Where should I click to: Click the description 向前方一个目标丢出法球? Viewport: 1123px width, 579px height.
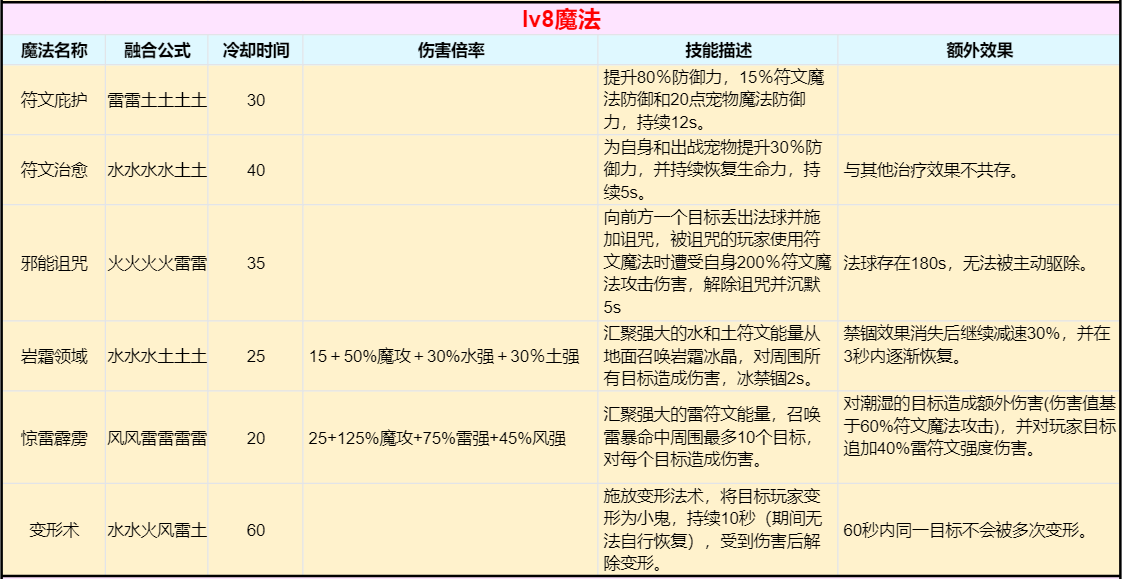click(x=717, y=264)
